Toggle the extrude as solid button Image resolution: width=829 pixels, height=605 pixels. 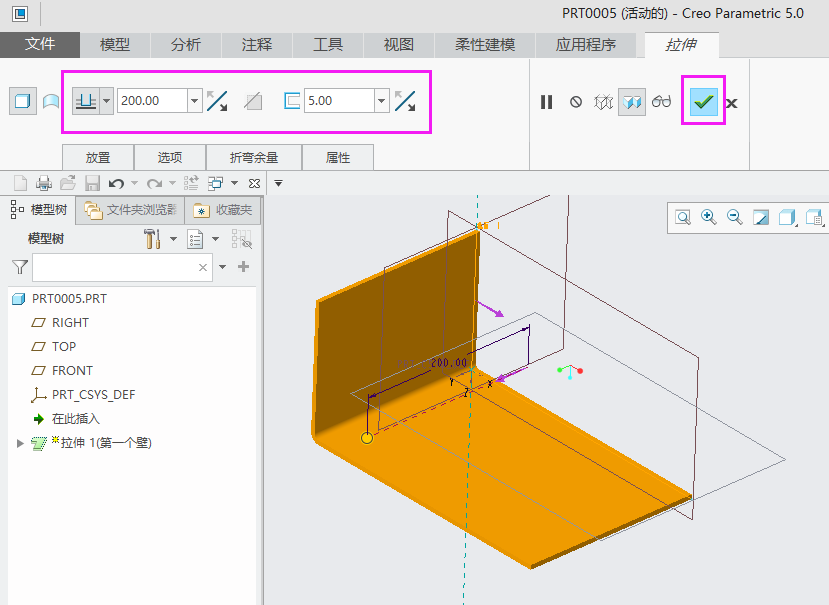pos(22,101)
